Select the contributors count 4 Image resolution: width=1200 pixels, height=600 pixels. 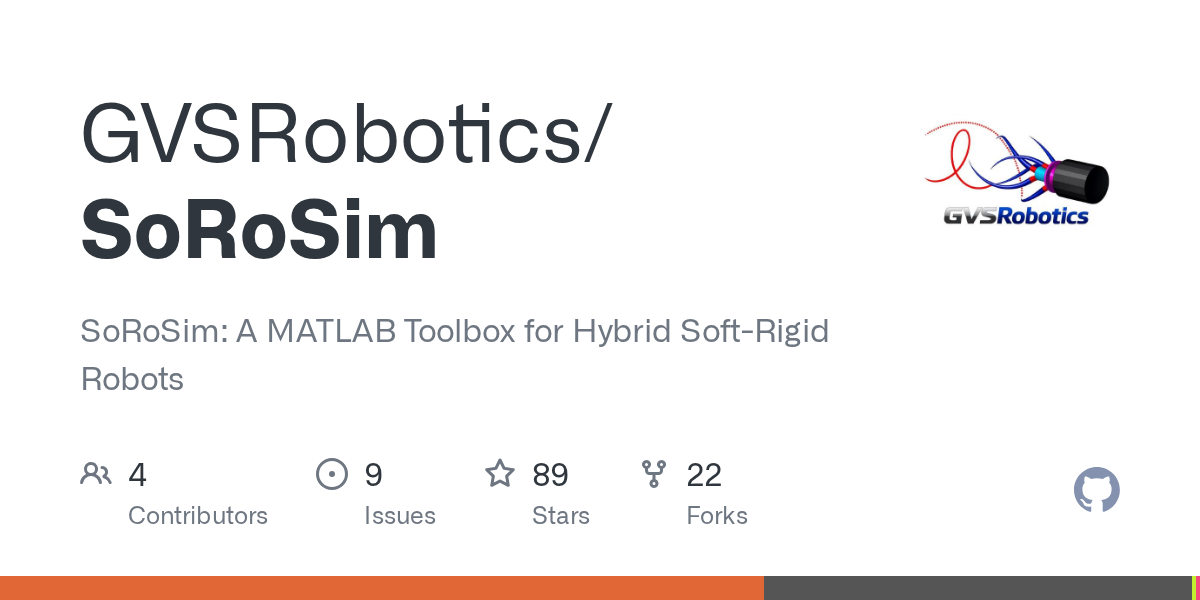(138, 475)
